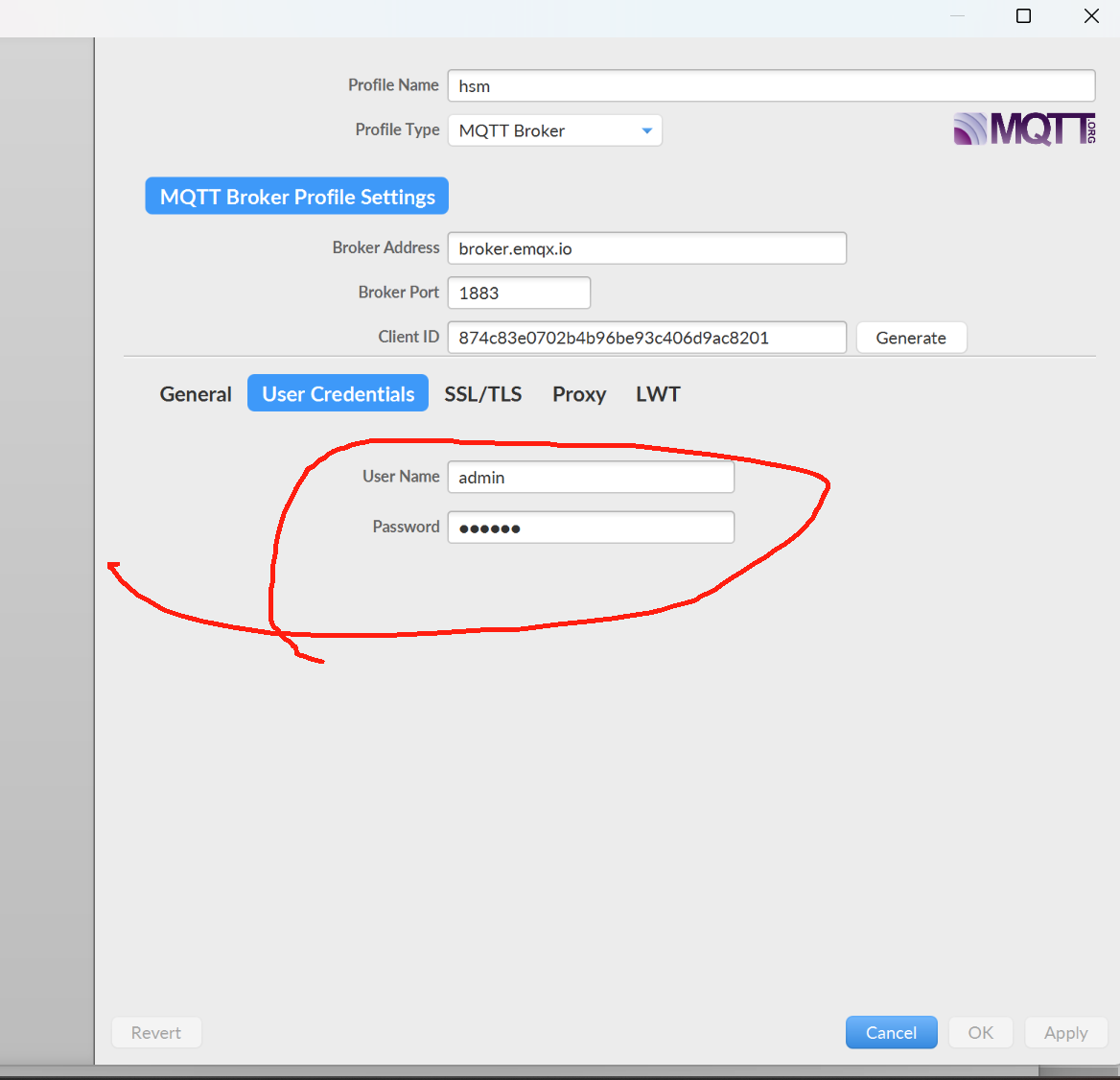Image resolution: width=1120 pixels, height=1080 pixels.
Task: Click the User Name label
Action: click(401, 477)
